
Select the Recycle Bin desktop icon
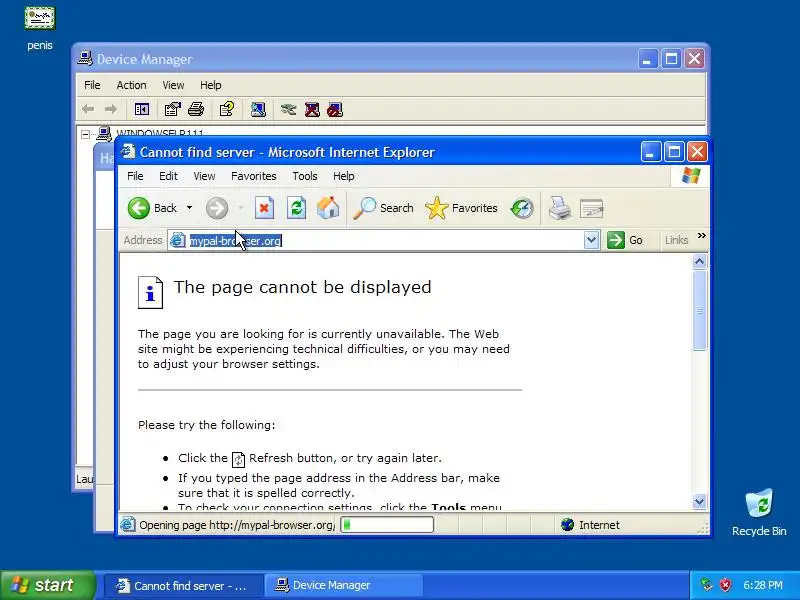pos(759,512)
